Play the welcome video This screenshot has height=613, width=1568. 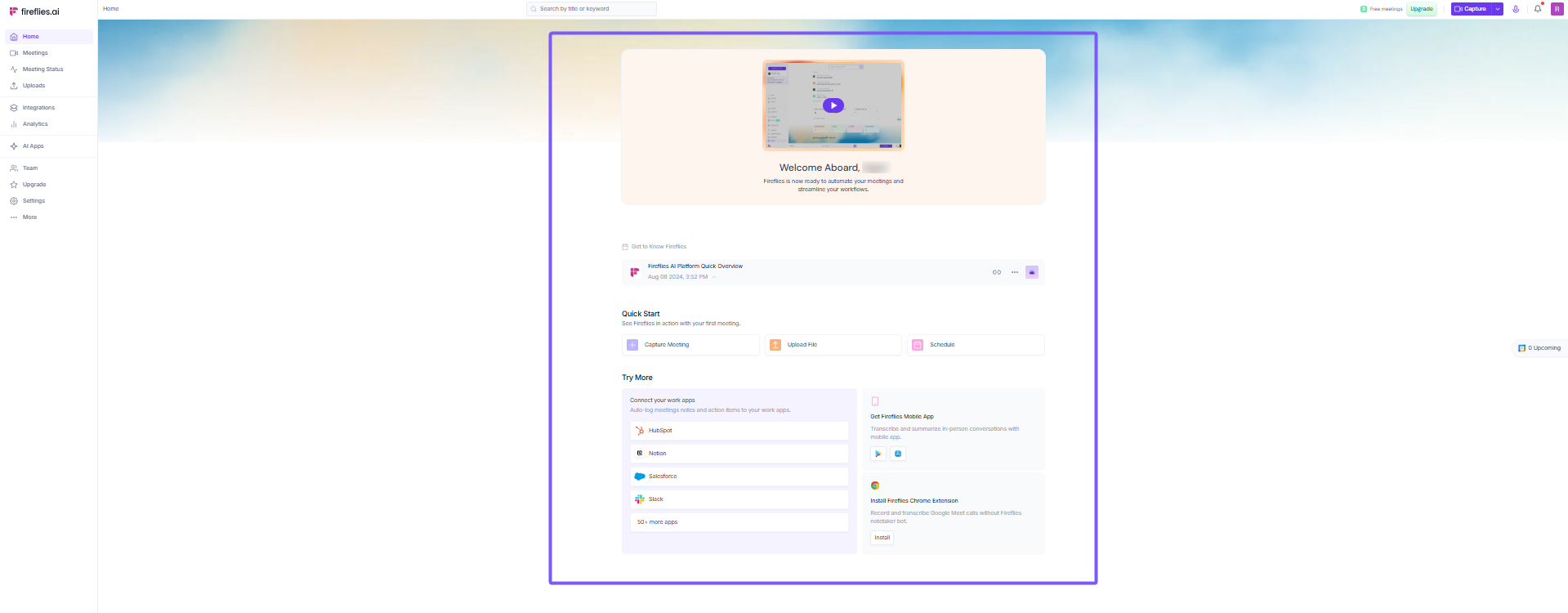[x=833, y=105]
